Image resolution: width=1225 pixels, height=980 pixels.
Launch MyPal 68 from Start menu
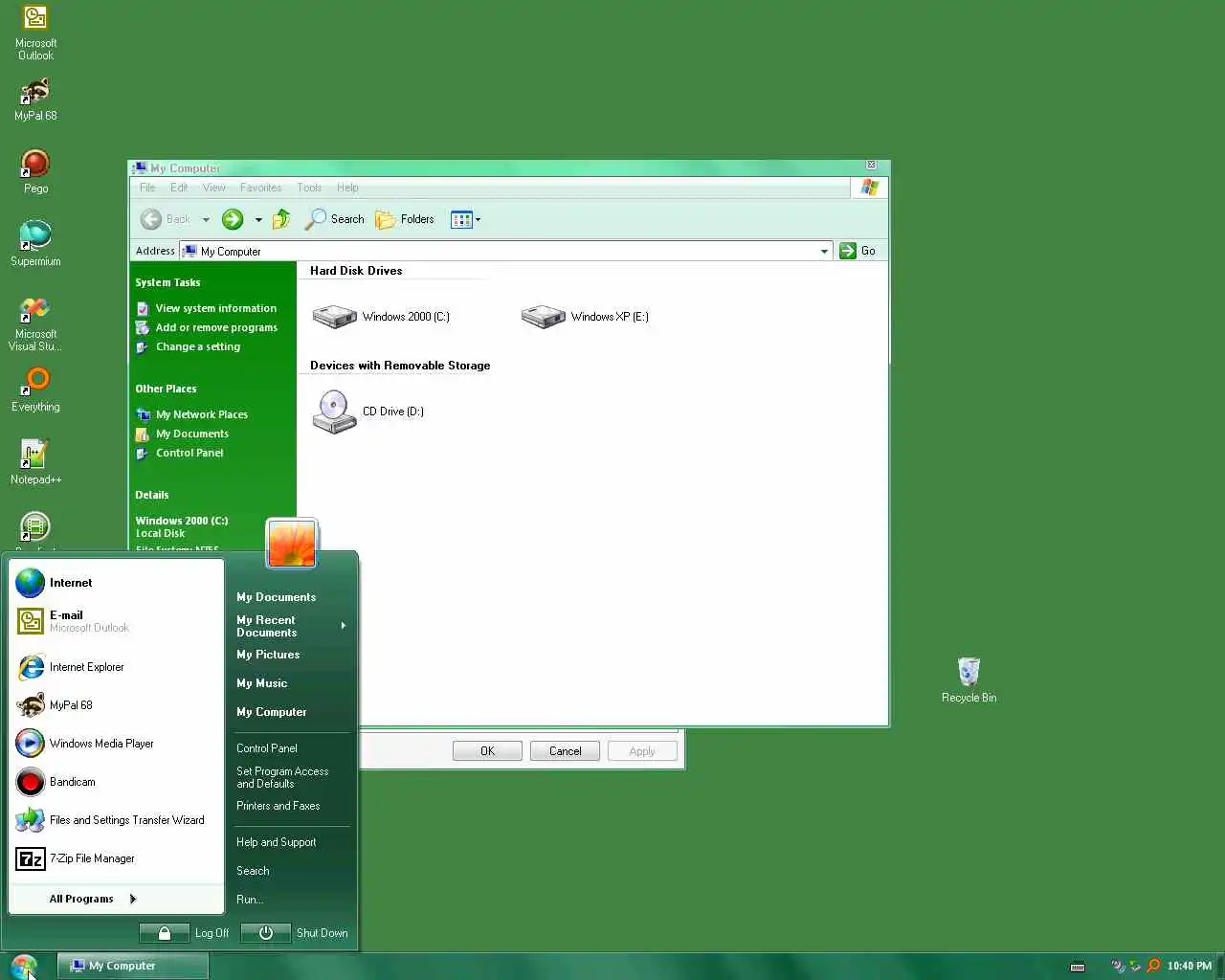coord(116,705)
